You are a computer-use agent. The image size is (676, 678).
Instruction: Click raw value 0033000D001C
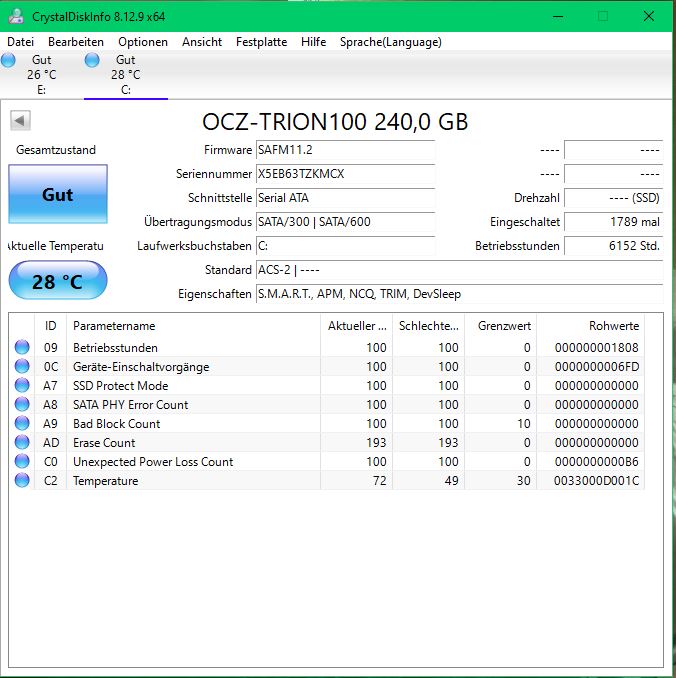596,481
